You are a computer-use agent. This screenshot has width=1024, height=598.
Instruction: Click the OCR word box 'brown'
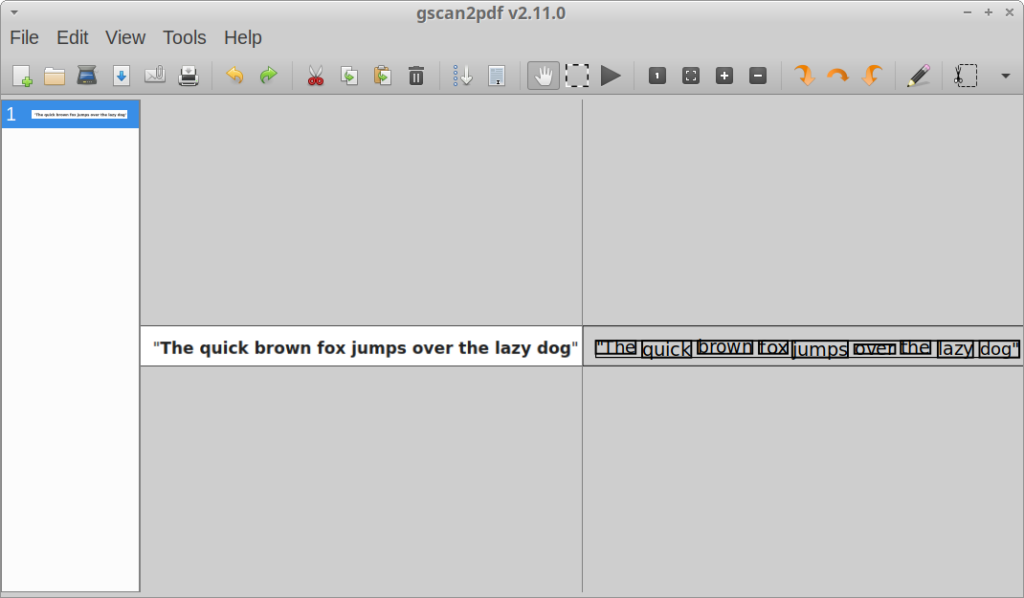click(x=725, y=347)
